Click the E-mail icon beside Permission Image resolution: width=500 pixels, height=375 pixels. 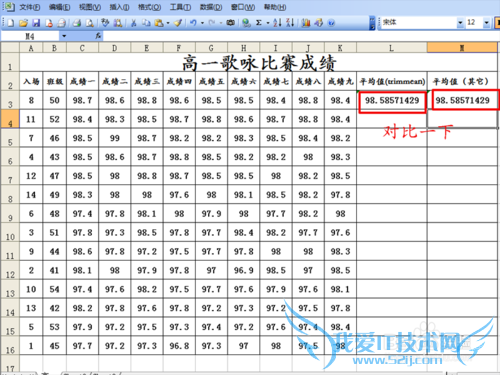coord(62,23)
